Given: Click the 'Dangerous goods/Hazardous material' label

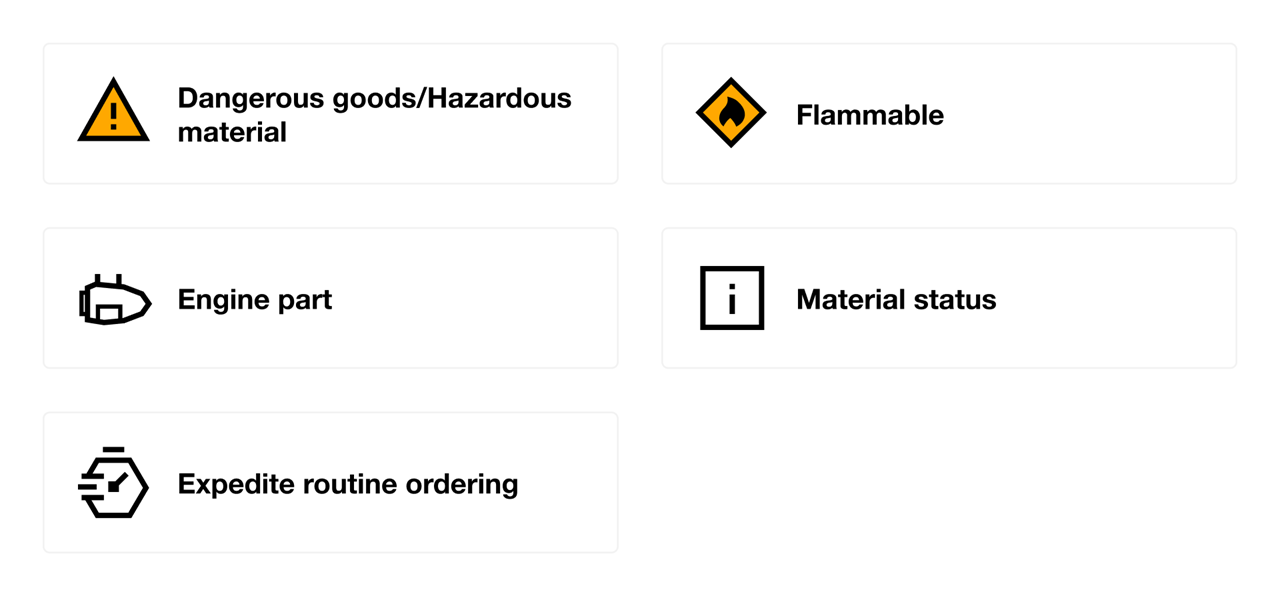Looking at the screenshot, I should click(x=374, y=114).
